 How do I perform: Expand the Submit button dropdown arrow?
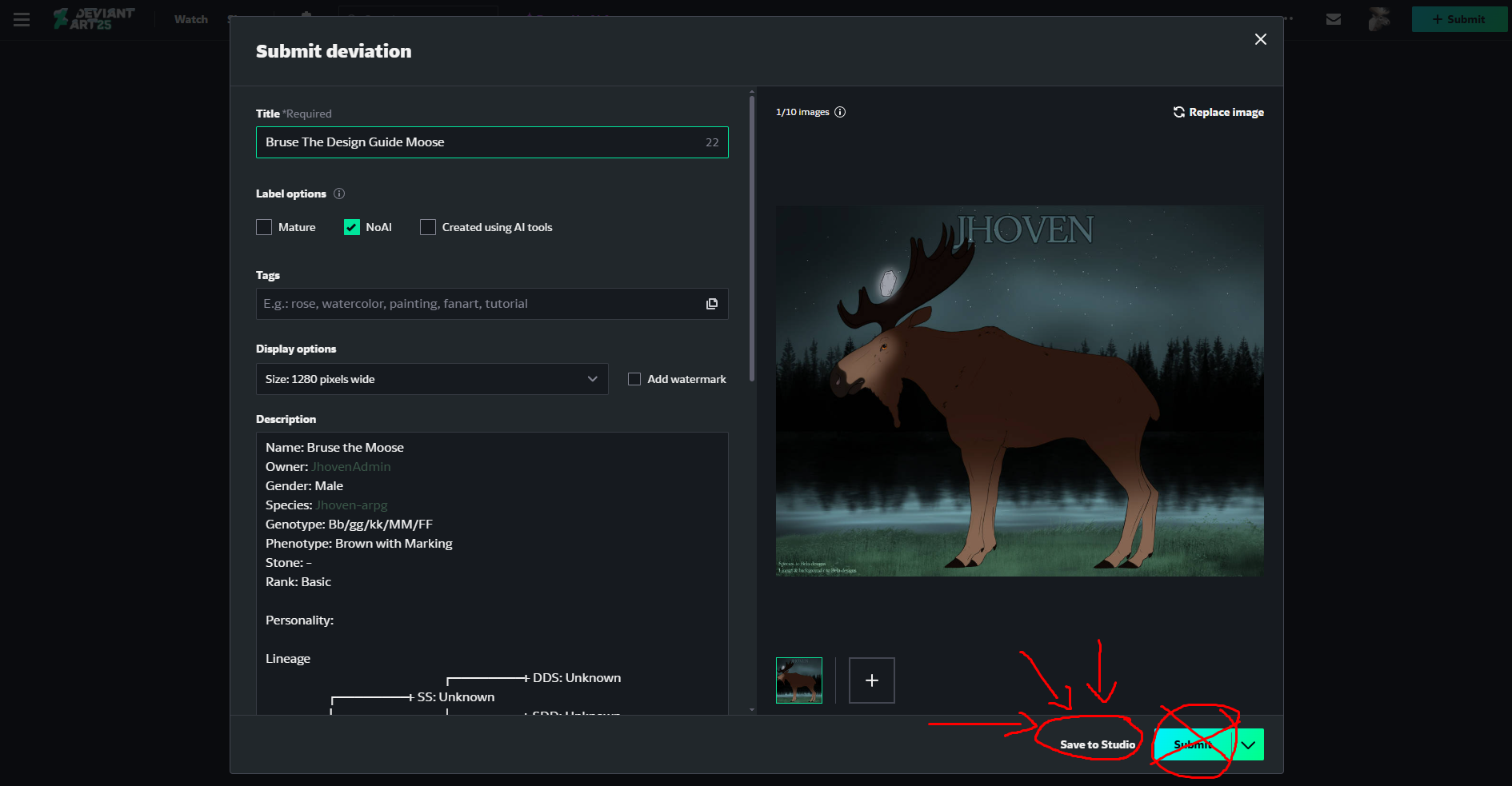[x=1248, y=744]
